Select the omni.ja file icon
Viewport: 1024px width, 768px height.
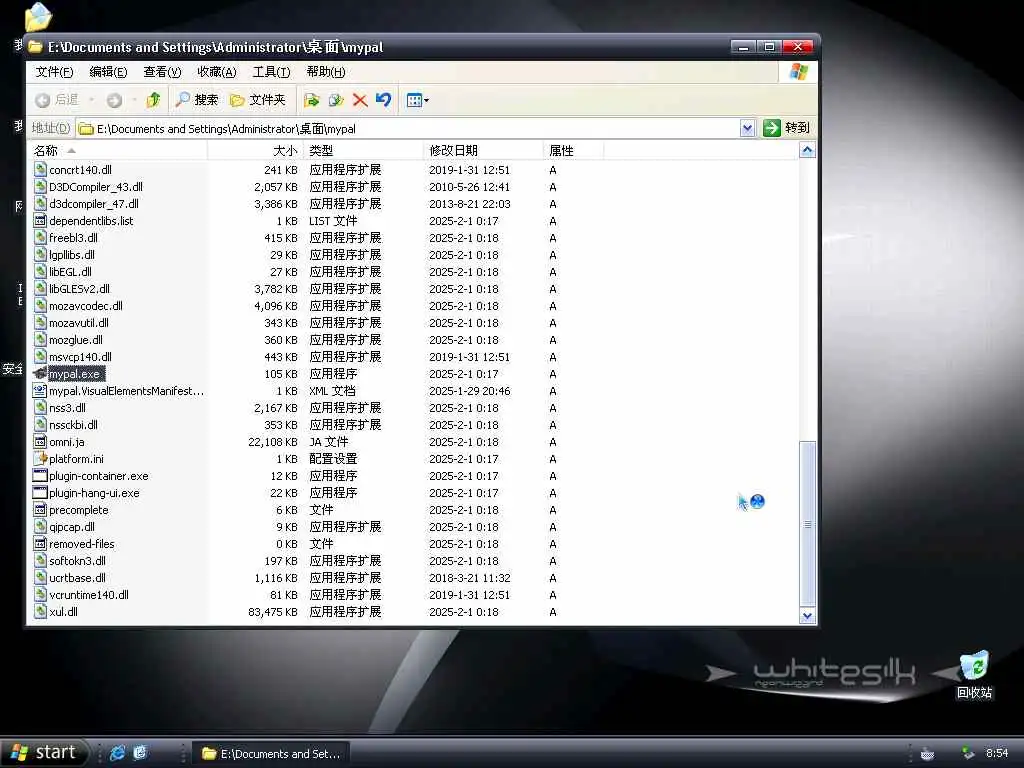(40, 442)
